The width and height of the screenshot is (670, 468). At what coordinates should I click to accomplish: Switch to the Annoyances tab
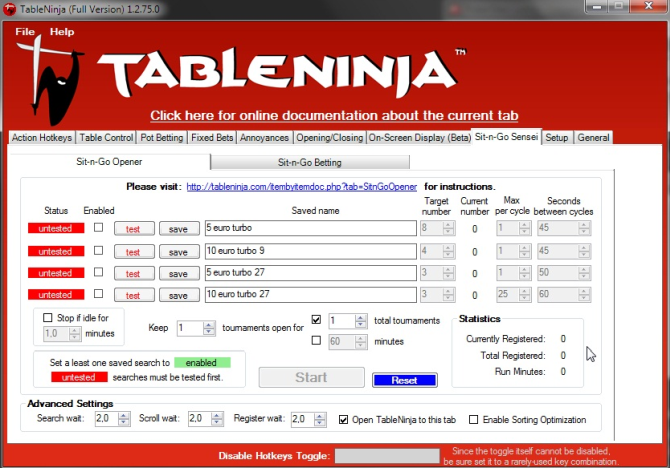[x=264, y=138]
